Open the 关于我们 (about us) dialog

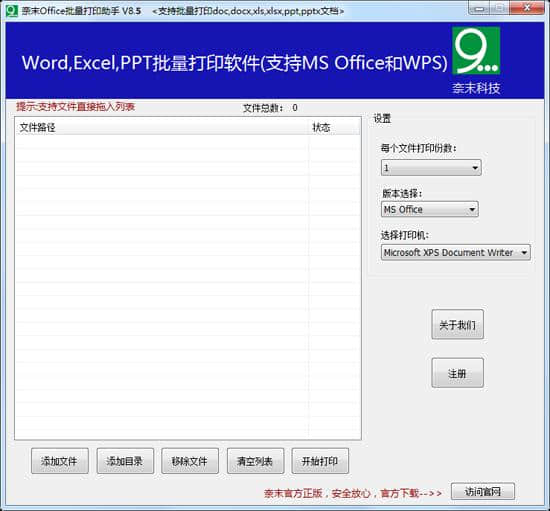[457, 324]
